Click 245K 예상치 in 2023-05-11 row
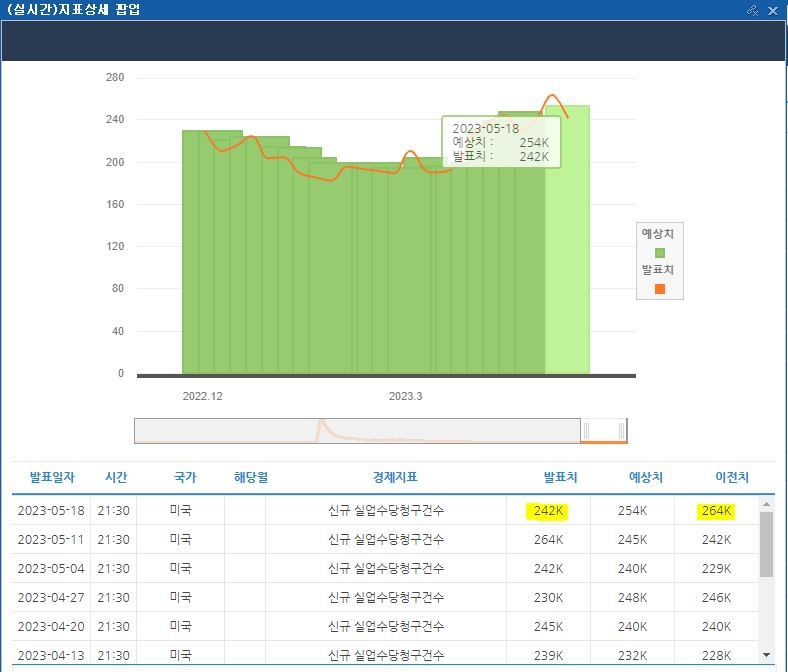The image size is (788, 672). pyautogui.click(x=632, y=540)
